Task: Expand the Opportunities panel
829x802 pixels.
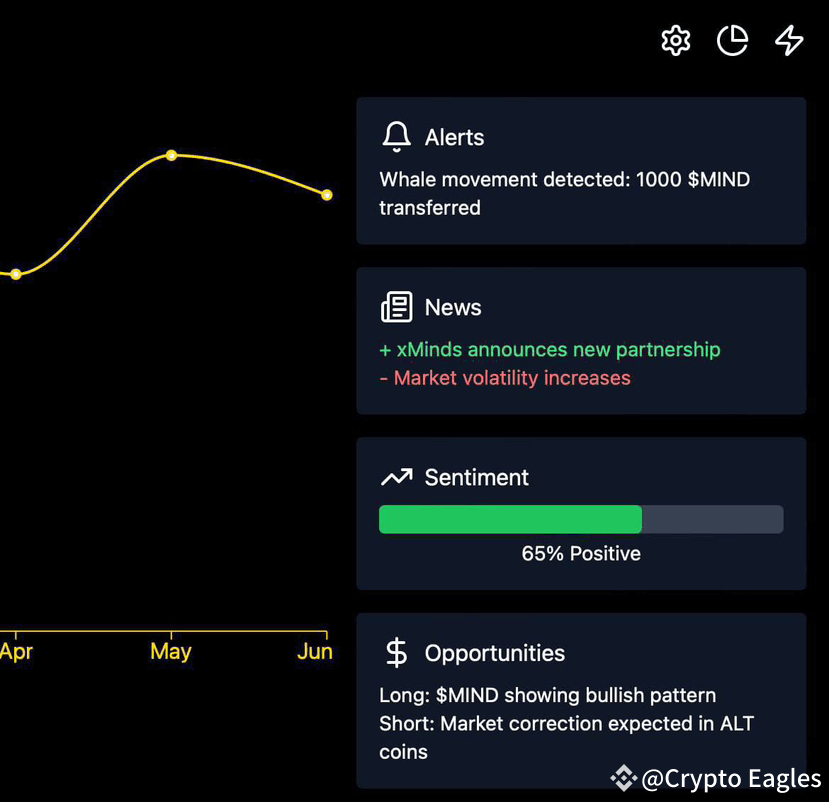Action: (496, 652)
